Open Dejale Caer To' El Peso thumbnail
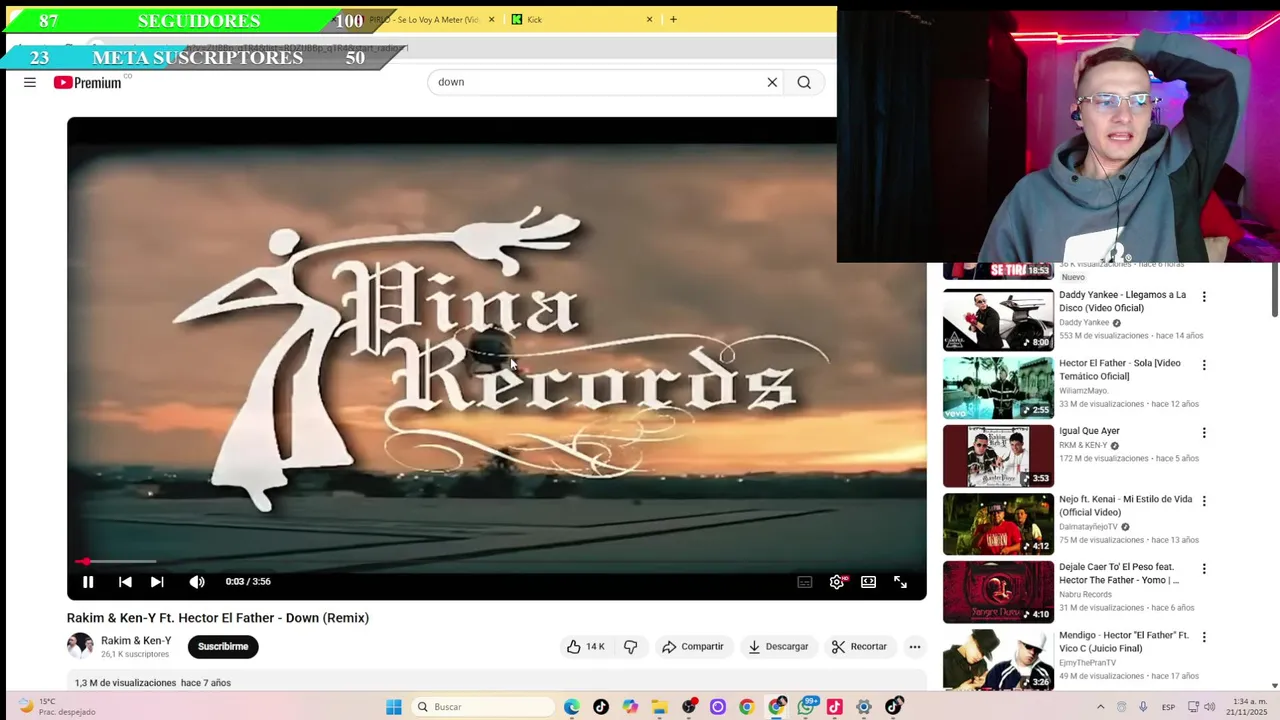This screenshot has width=1280, height=720. tap(998, 592)
